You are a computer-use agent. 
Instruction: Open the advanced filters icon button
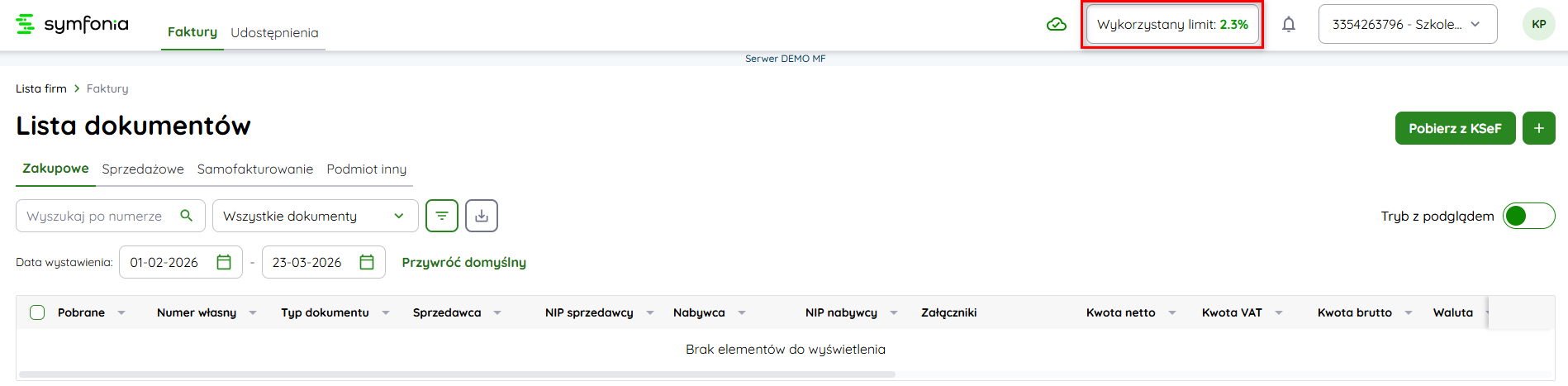coord(442,216)
